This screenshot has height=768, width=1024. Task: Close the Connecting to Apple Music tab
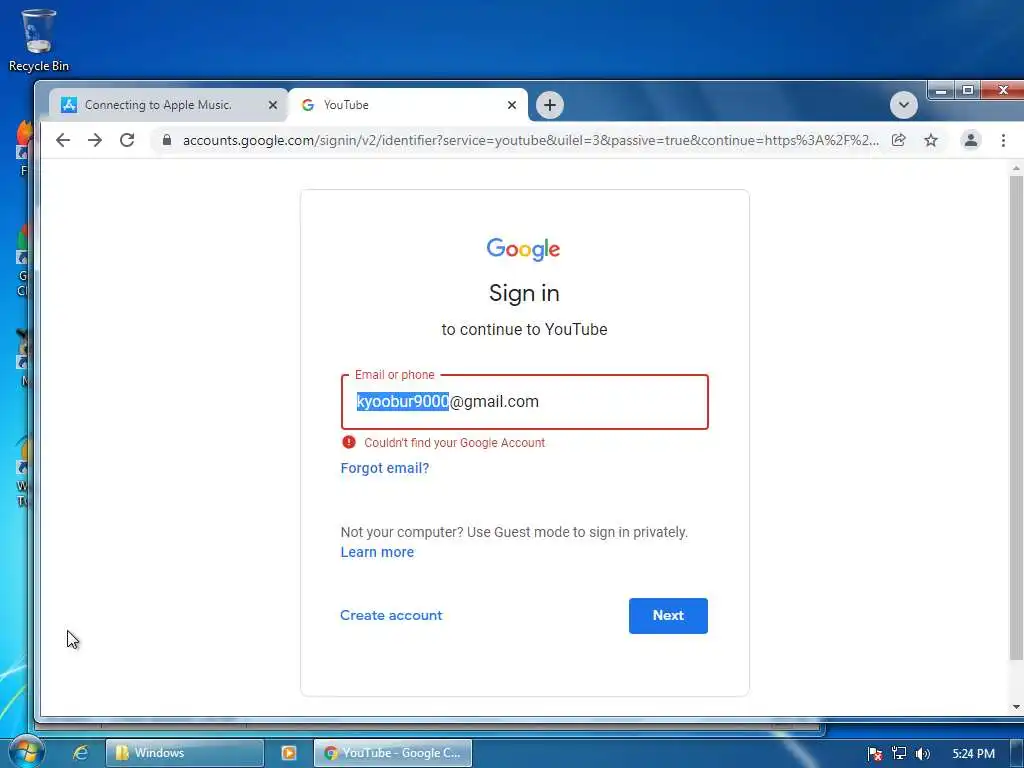point(273,105)
